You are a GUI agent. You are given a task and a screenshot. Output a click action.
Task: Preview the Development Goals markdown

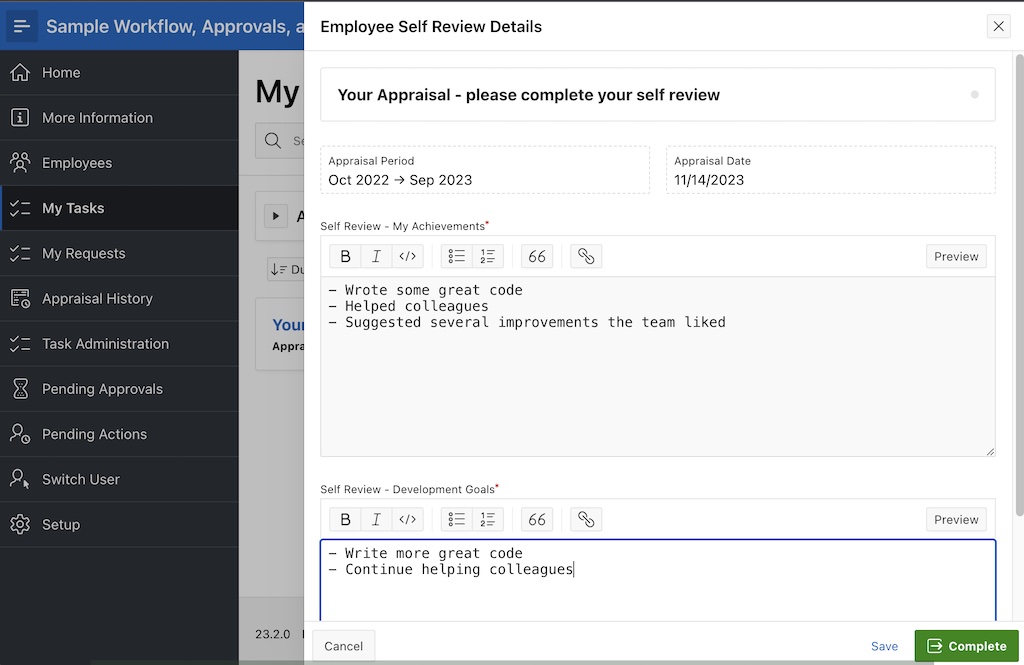coord(956,520)
